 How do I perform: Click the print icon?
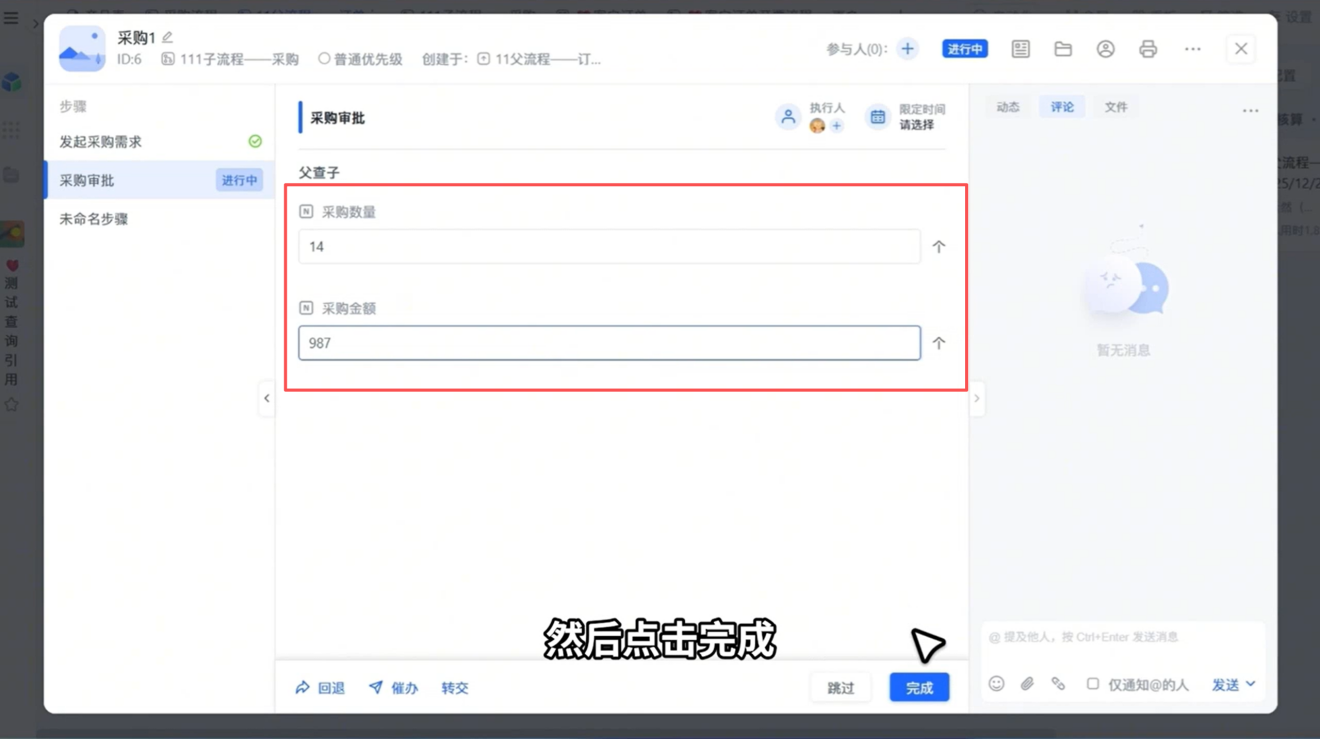tap(1148, 49)
